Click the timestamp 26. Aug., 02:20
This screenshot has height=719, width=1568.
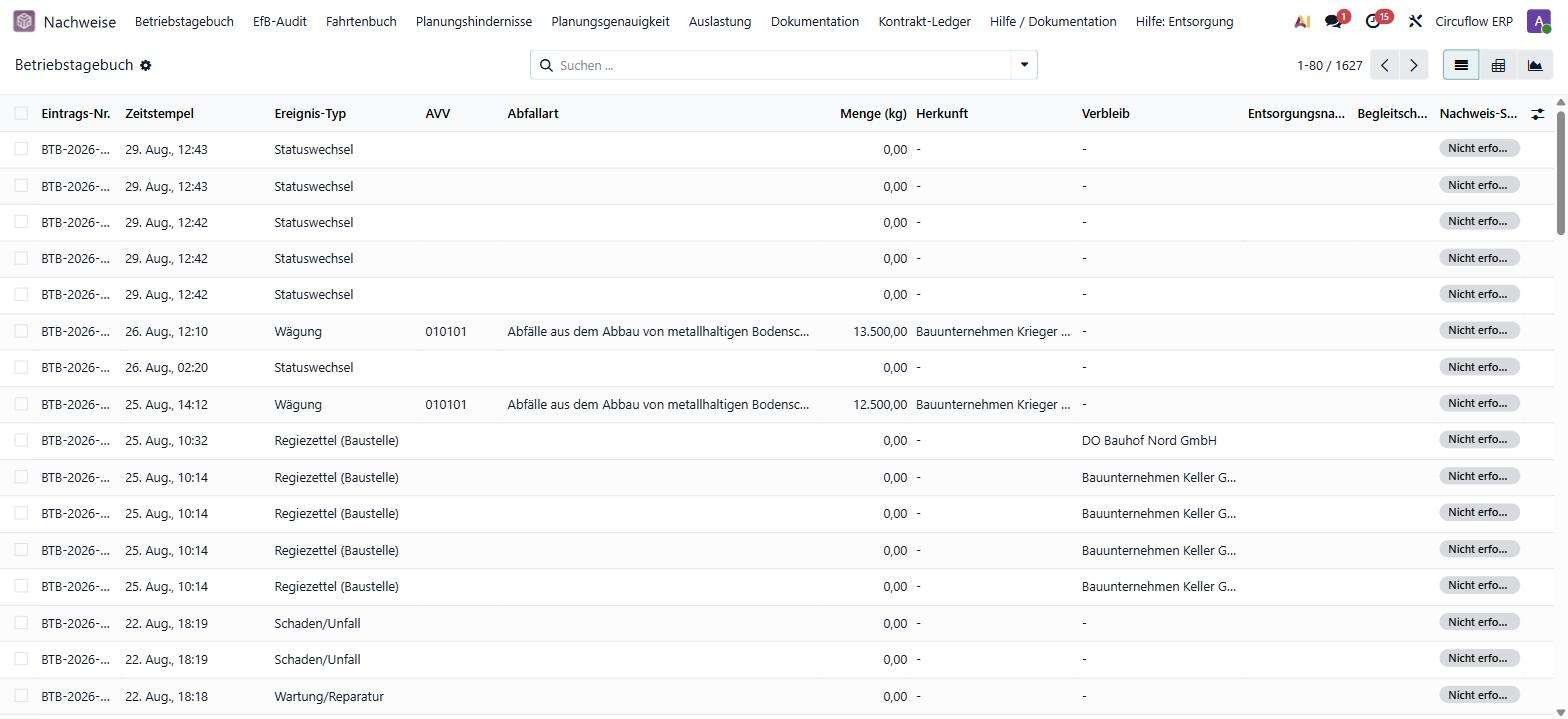pyautogui.click(x=166, y=367)
